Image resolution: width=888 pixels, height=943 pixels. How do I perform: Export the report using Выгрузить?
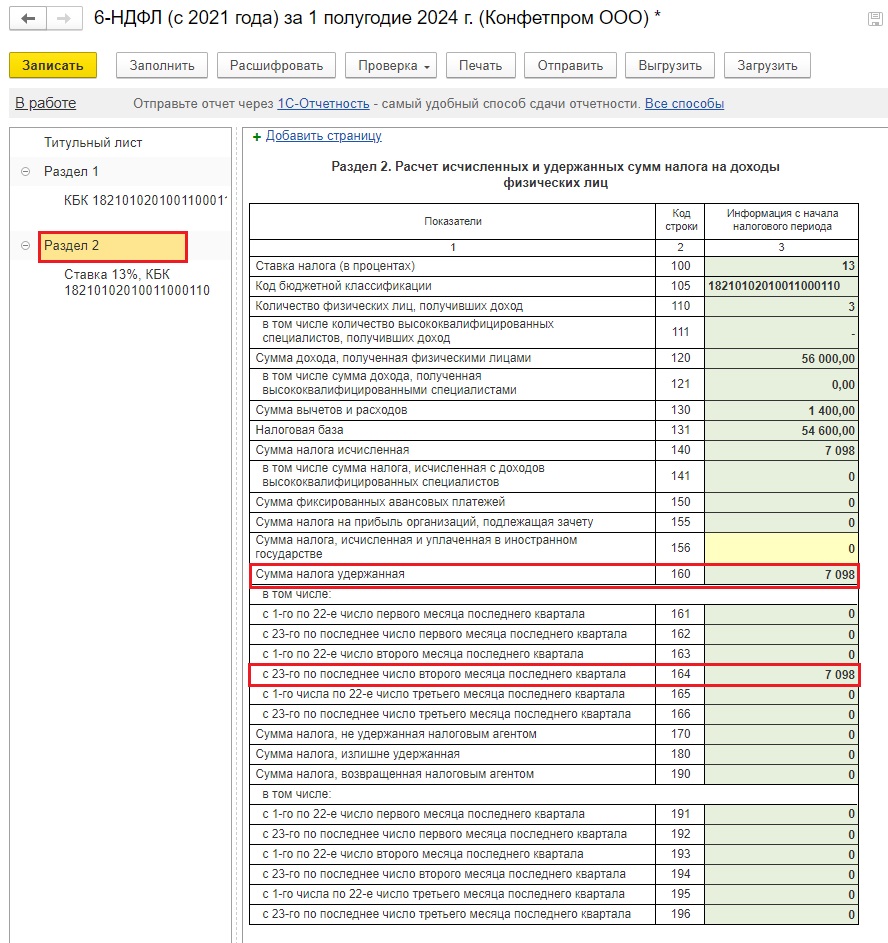click(x=670, y=66)
